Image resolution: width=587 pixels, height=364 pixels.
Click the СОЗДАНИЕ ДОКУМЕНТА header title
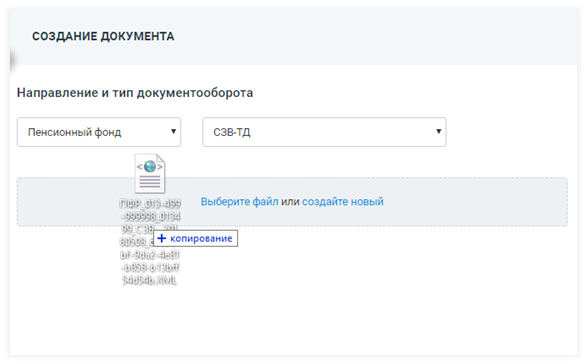coord(103,36)
